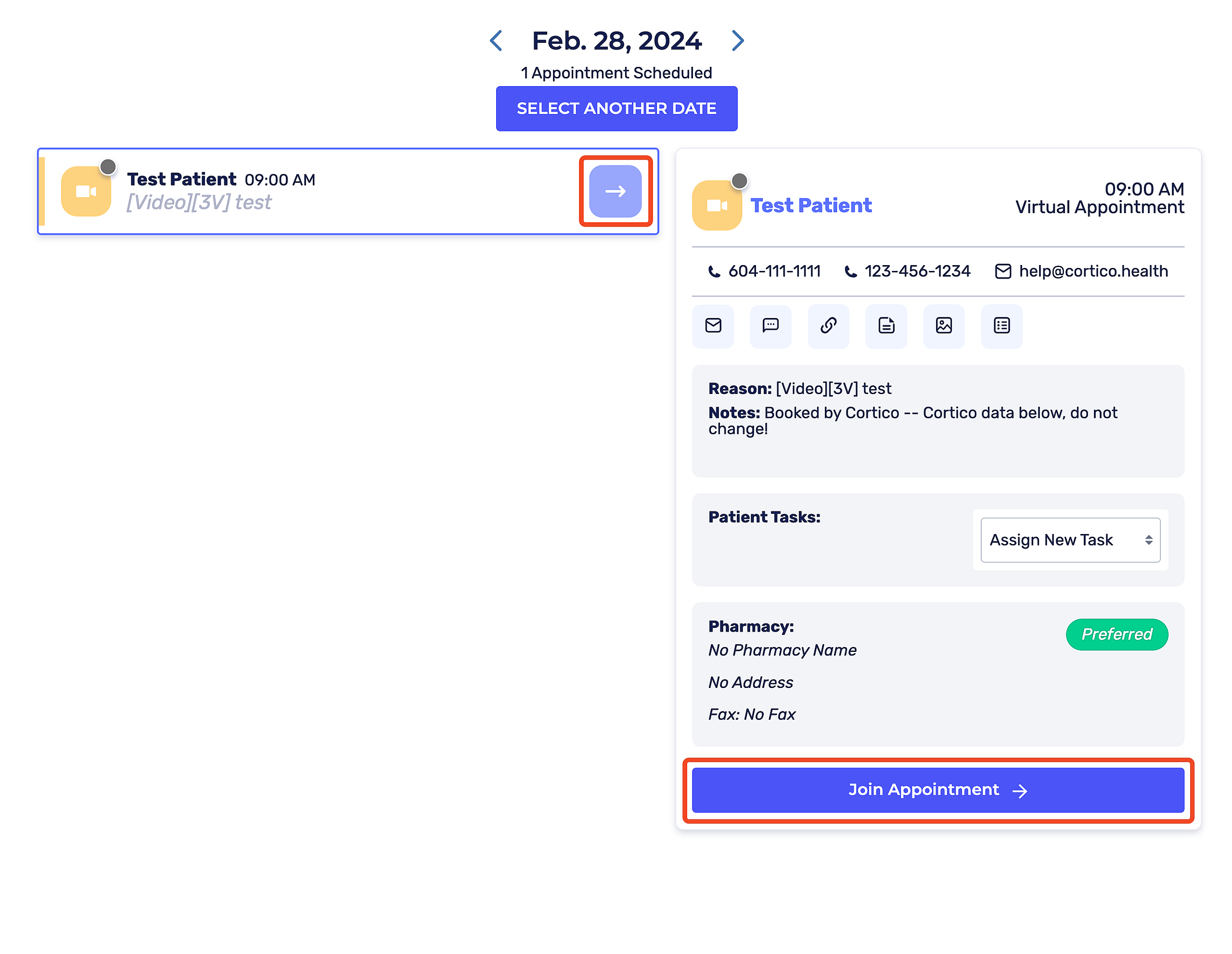The height and width of the screenshot is (954, 1232).
Task: Open the document file action icon
Action: pos(886,326)
